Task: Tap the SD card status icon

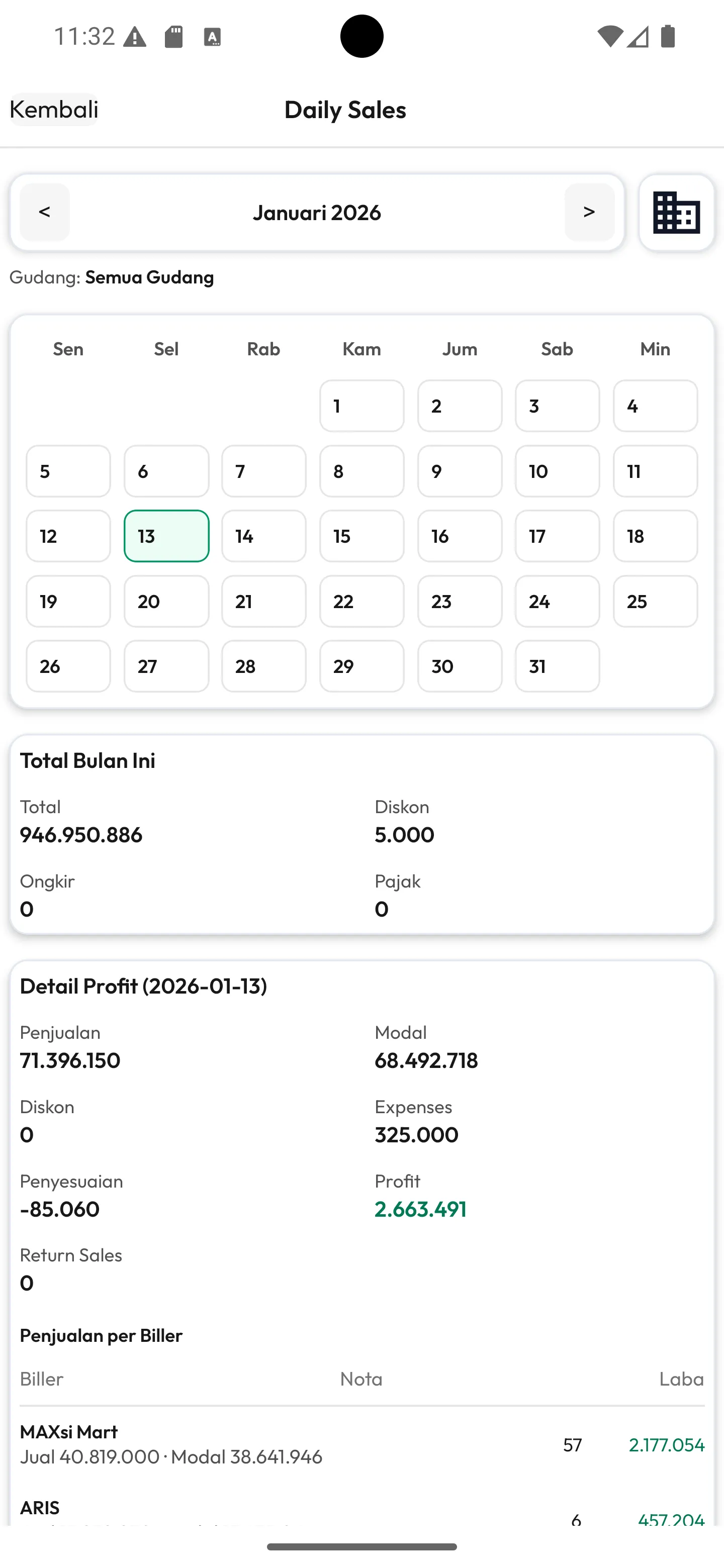Action: (x=173, y=37)
